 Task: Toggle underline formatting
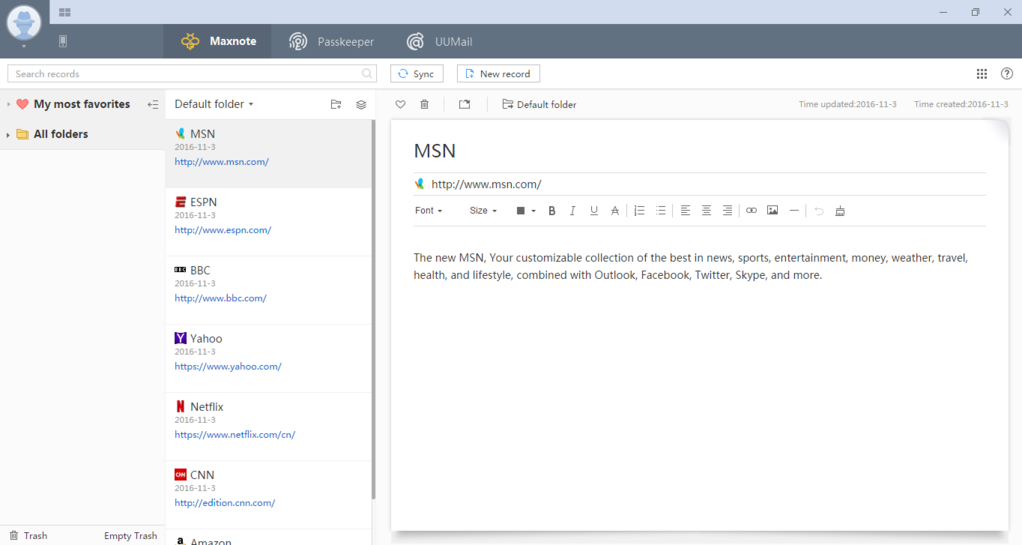(593, 211)
